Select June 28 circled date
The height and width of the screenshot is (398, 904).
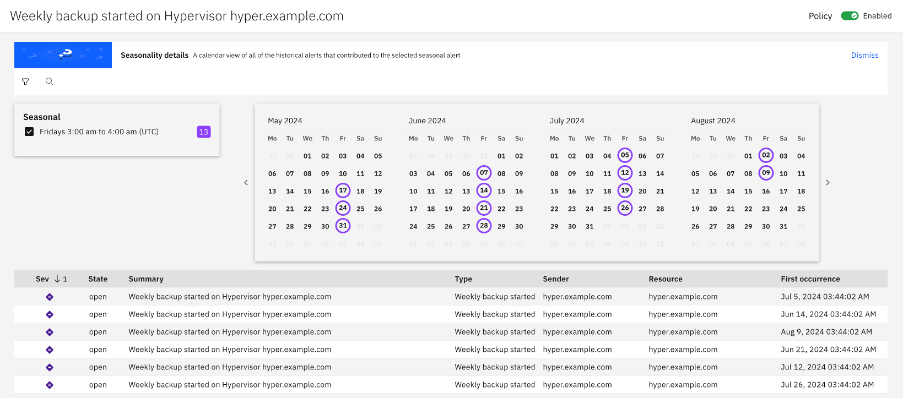pos(484,226)
